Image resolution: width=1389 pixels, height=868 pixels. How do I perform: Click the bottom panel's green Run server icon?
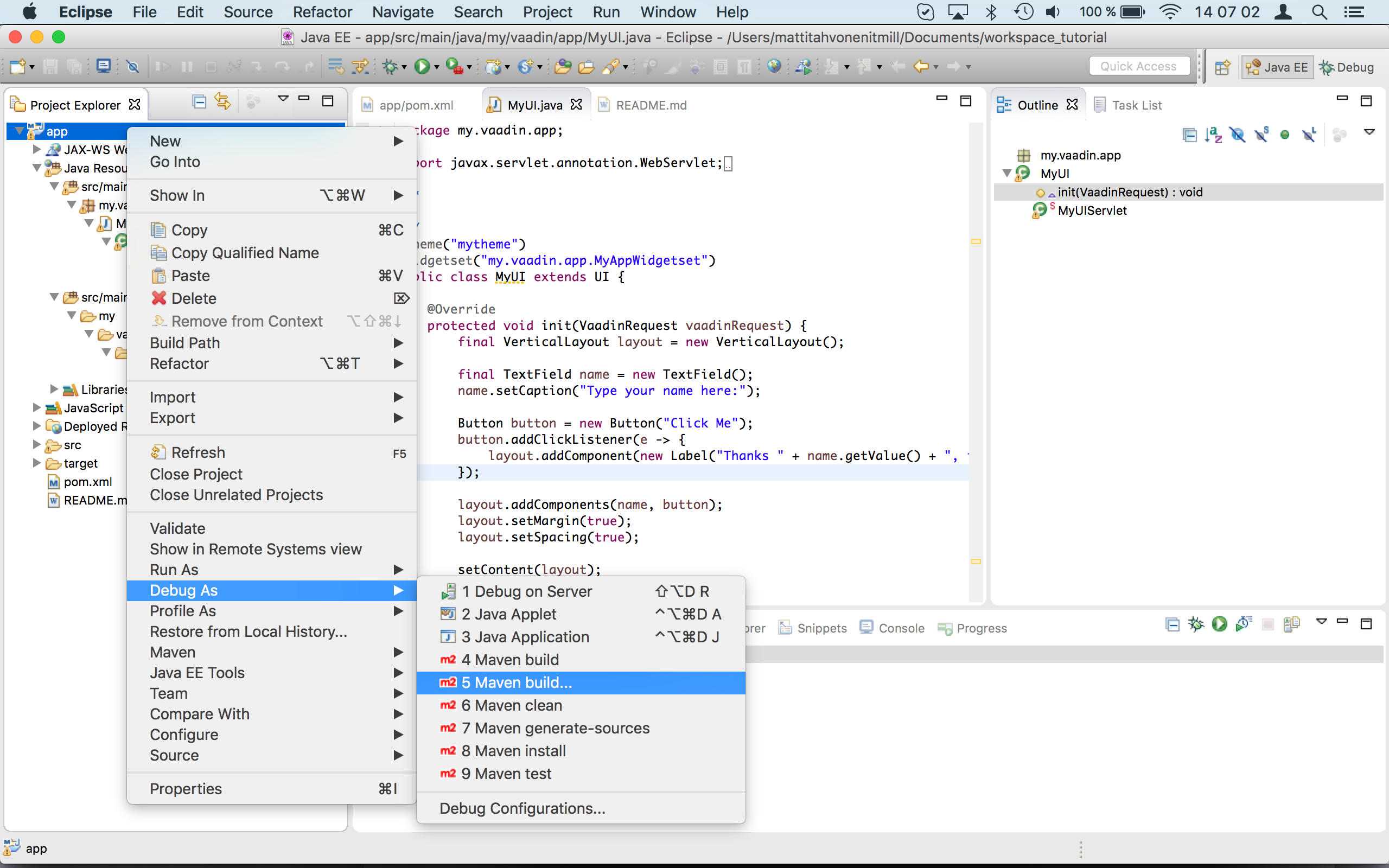[1220, 624]
